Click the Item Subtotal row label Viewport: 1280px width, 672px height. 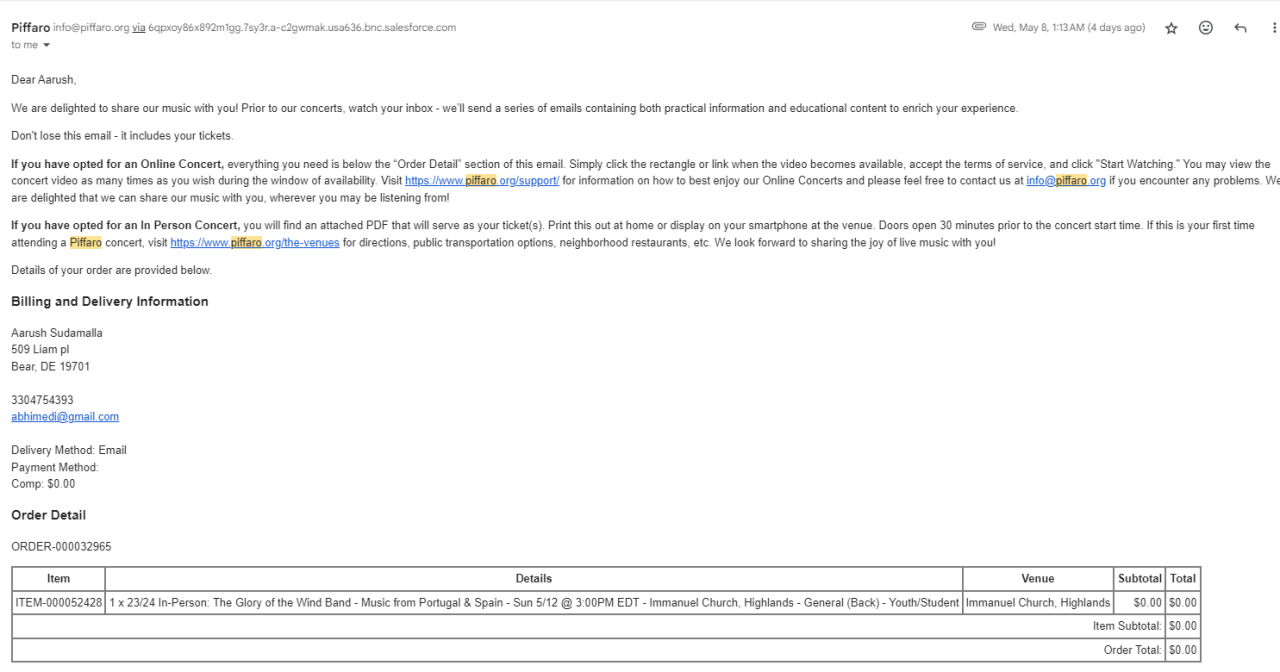coord(1127,626)
